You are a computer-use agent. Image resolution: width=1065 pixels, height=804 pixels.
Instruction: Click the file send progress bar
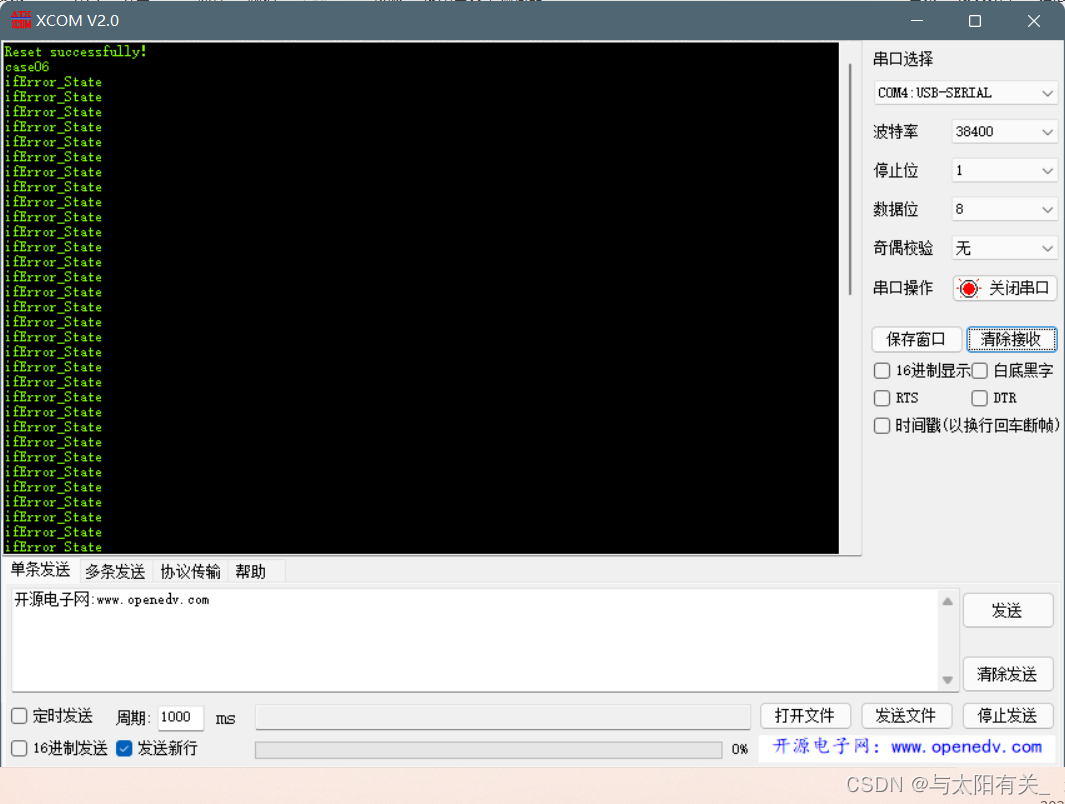[488, 750]
